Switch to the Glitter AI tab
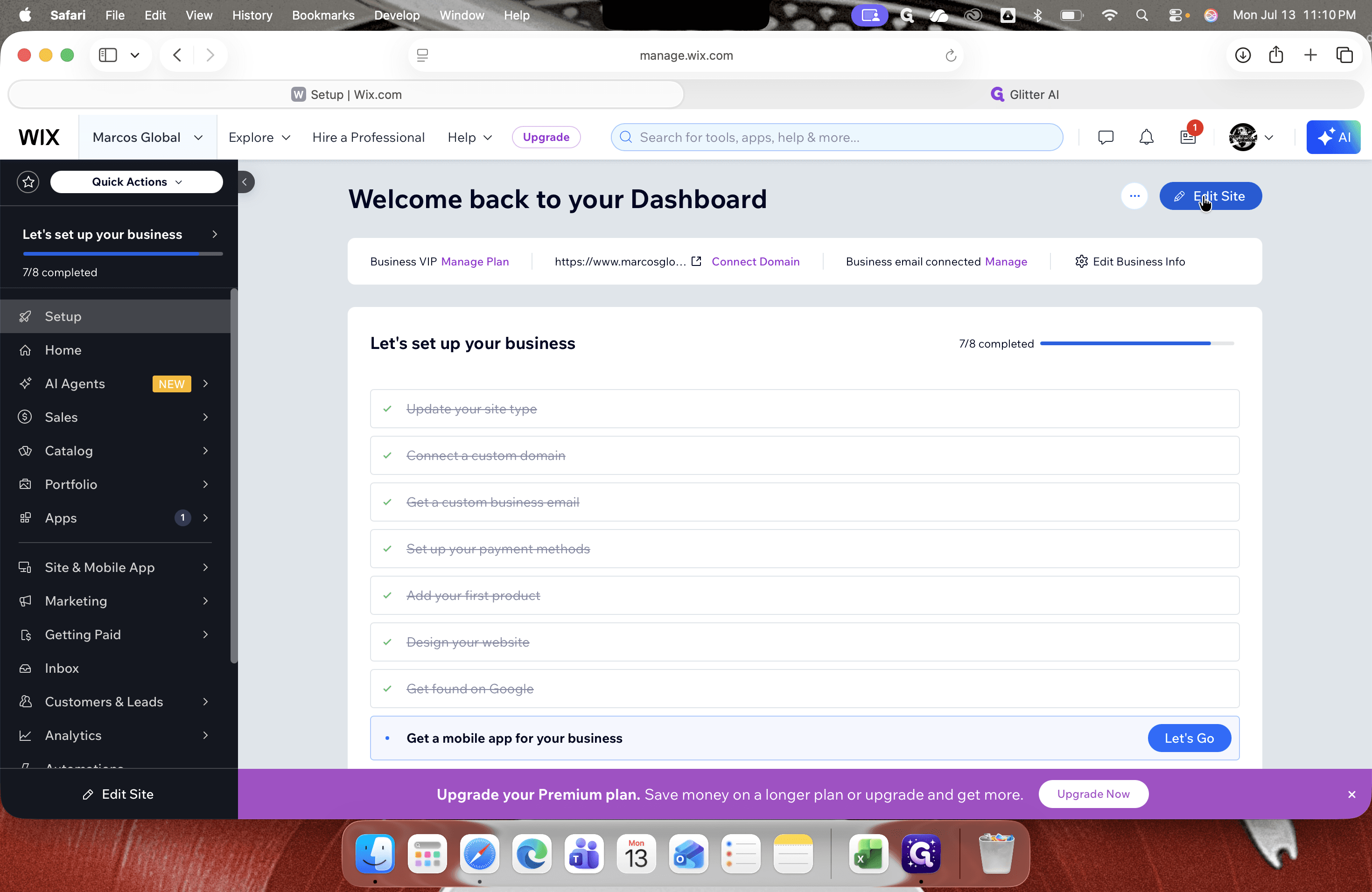 [x=1024, y=95]
